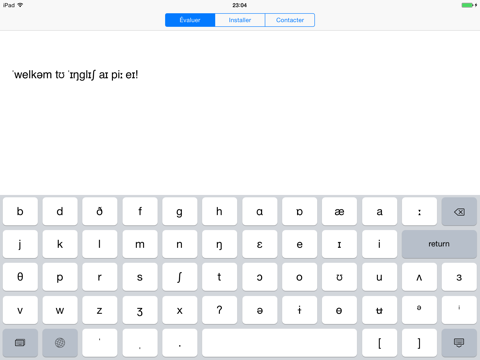Place cursor in the phonetic text line
Image resolution: width=480 pixels, height=360 pixels.
(x=75, y=75)
